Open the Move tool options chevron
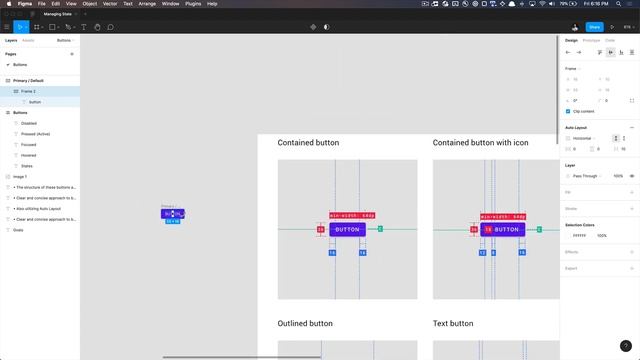 tap(26, 27)
